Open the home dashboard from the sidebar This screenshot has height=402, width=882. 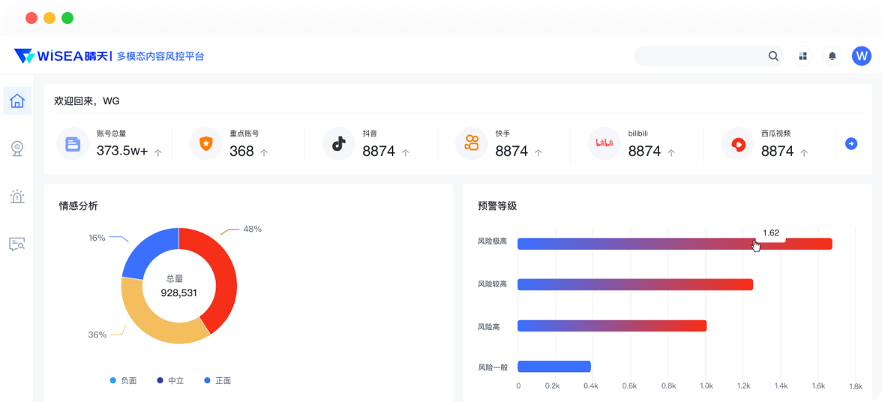point(17,100)
